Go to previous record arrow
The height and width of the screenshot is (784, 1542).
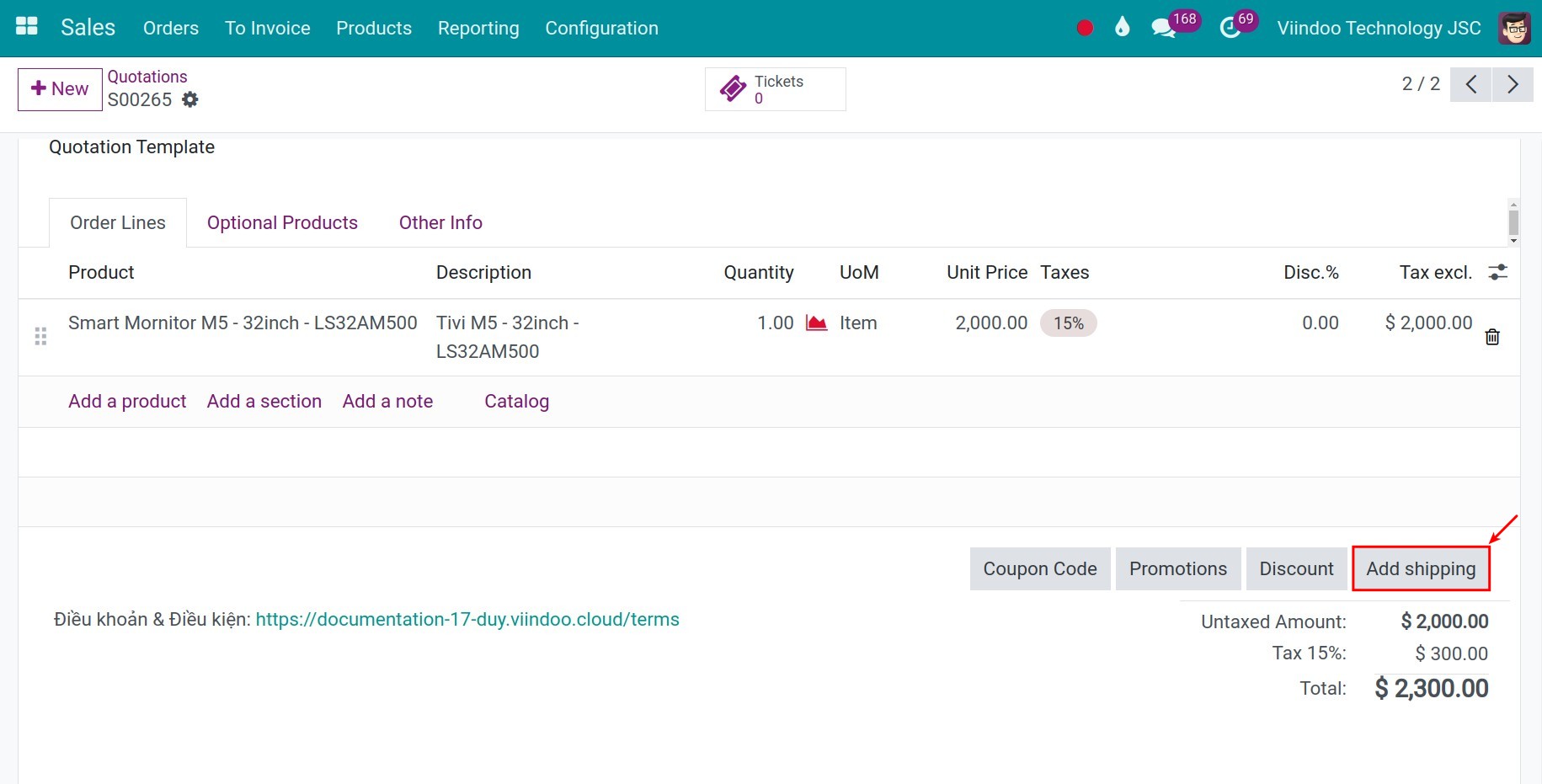point(1470,84)
